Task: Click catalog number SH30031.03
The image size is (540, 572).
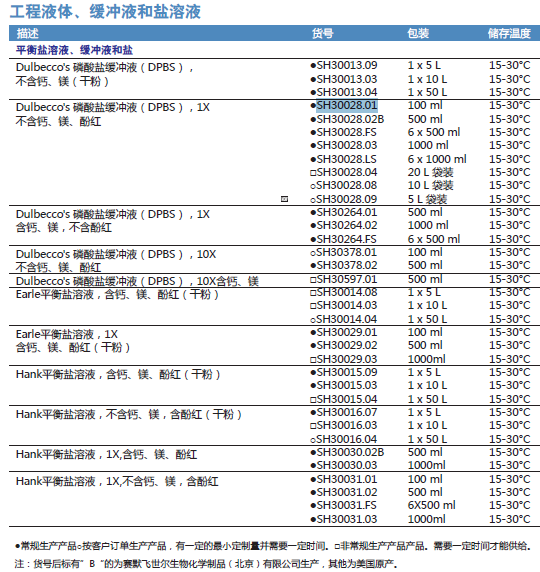Action: (347, 519)
